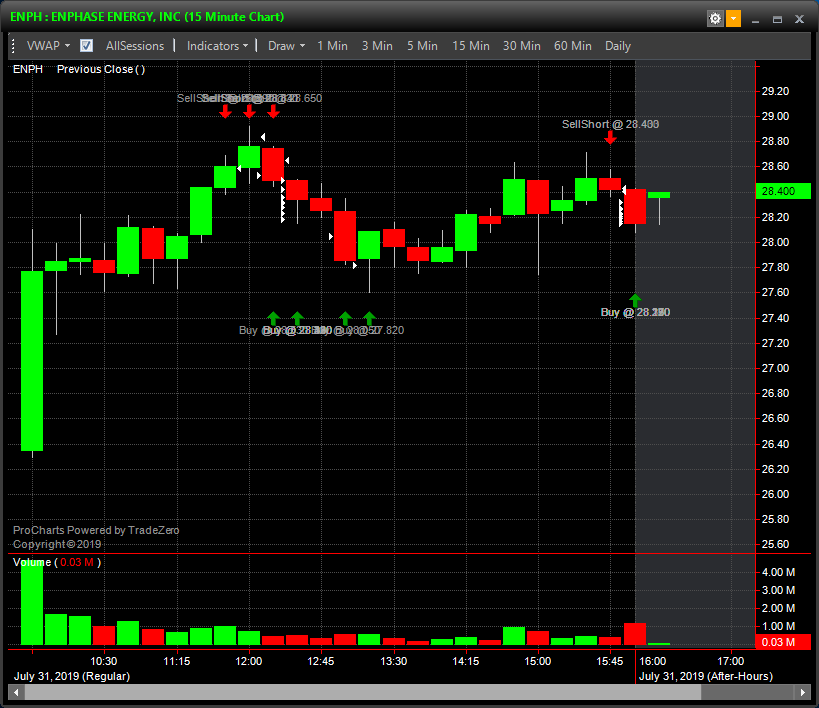Click the large green opening candle
Screen dimensions: 819x708
point(32,361)
